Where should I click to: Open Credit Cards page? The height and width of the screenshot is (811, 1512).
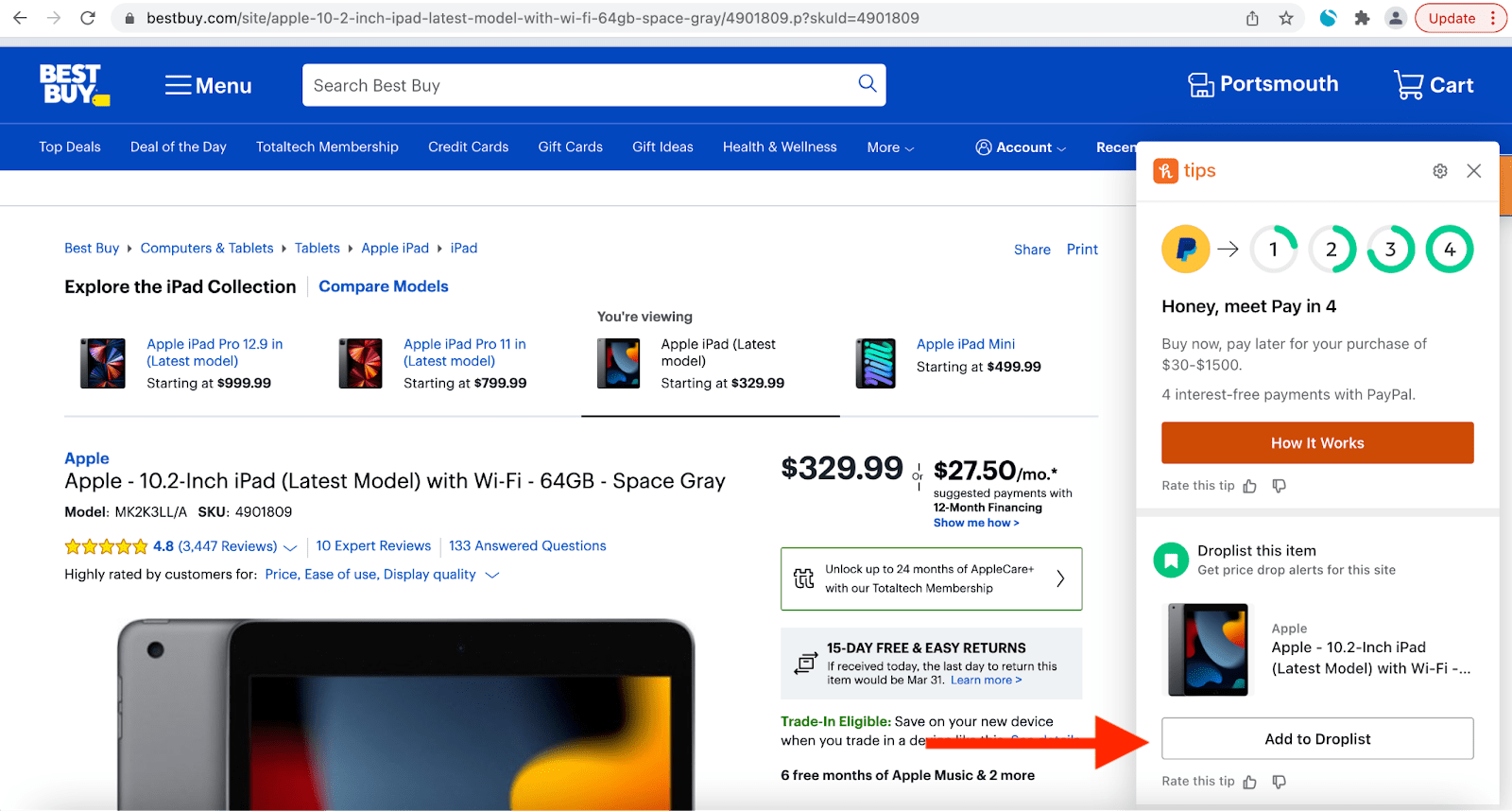pyautogui.click(x=468, y=147)
